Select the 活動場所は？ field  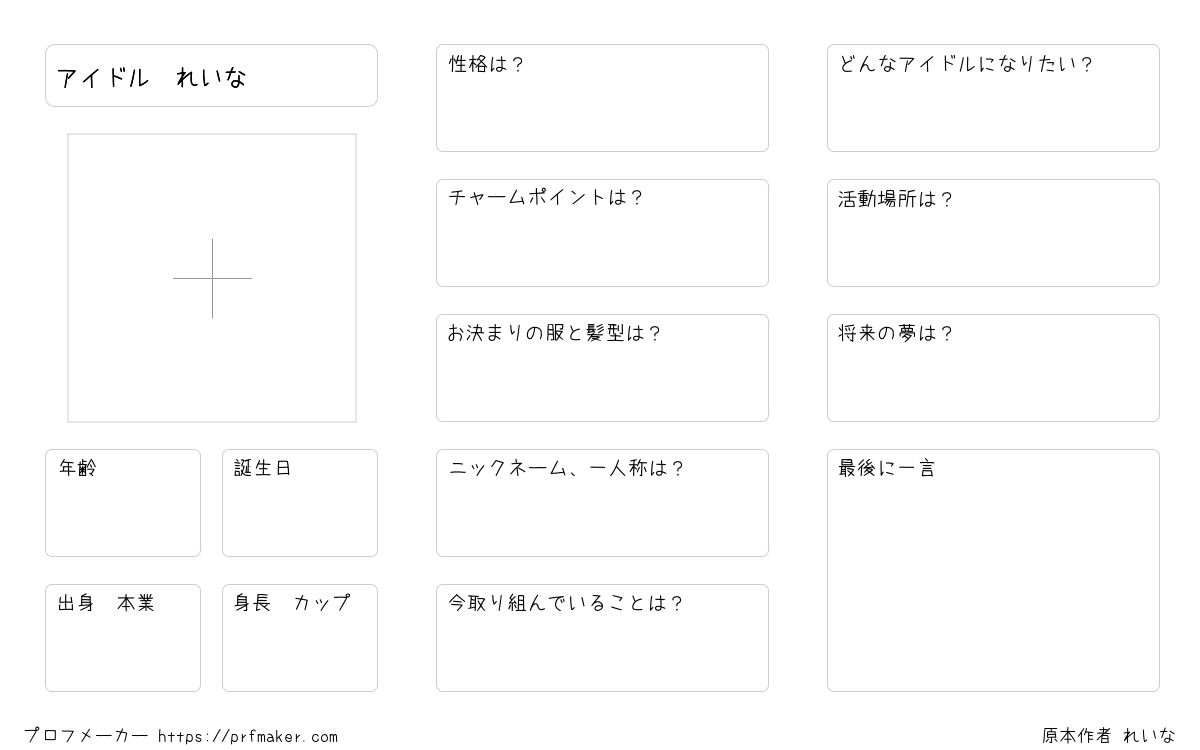click(993, 233)
